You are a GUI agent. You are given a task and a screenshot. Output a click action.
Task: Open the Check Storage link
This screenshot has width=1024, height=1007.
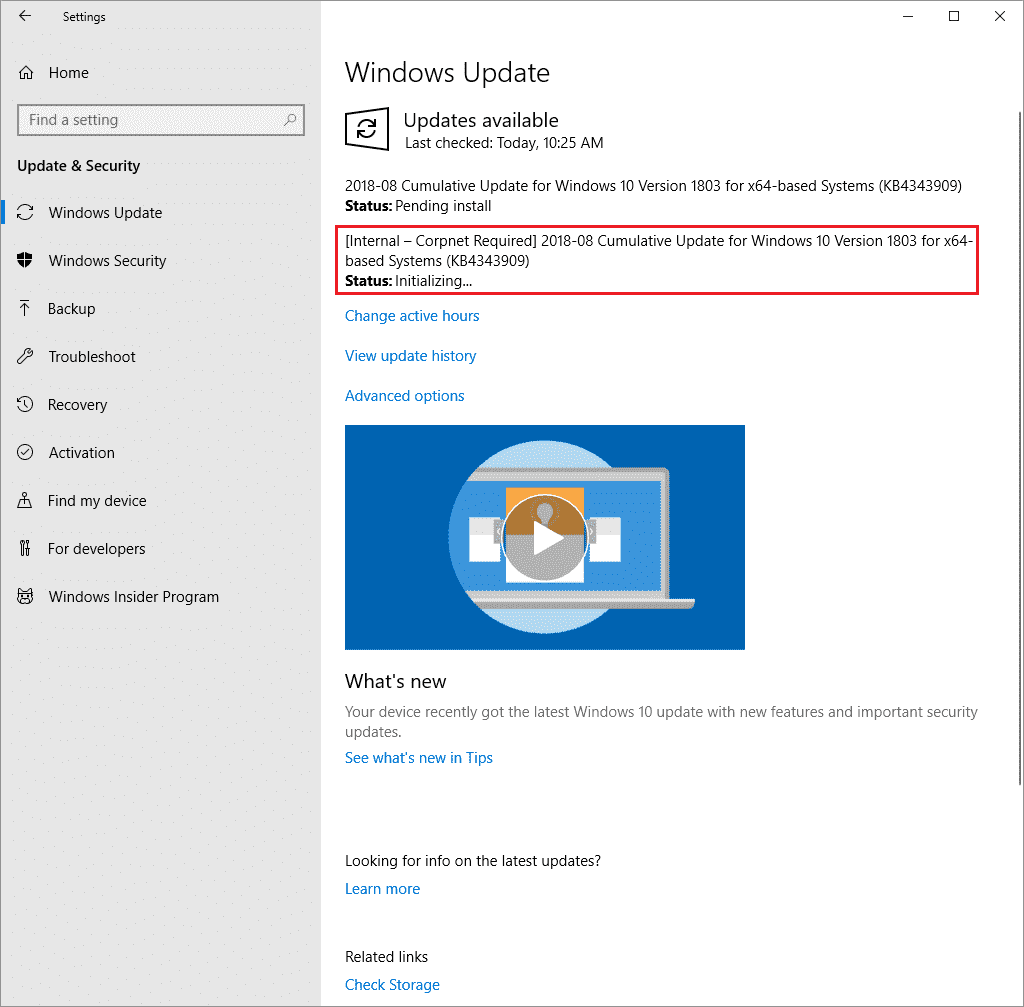point(392,985)
